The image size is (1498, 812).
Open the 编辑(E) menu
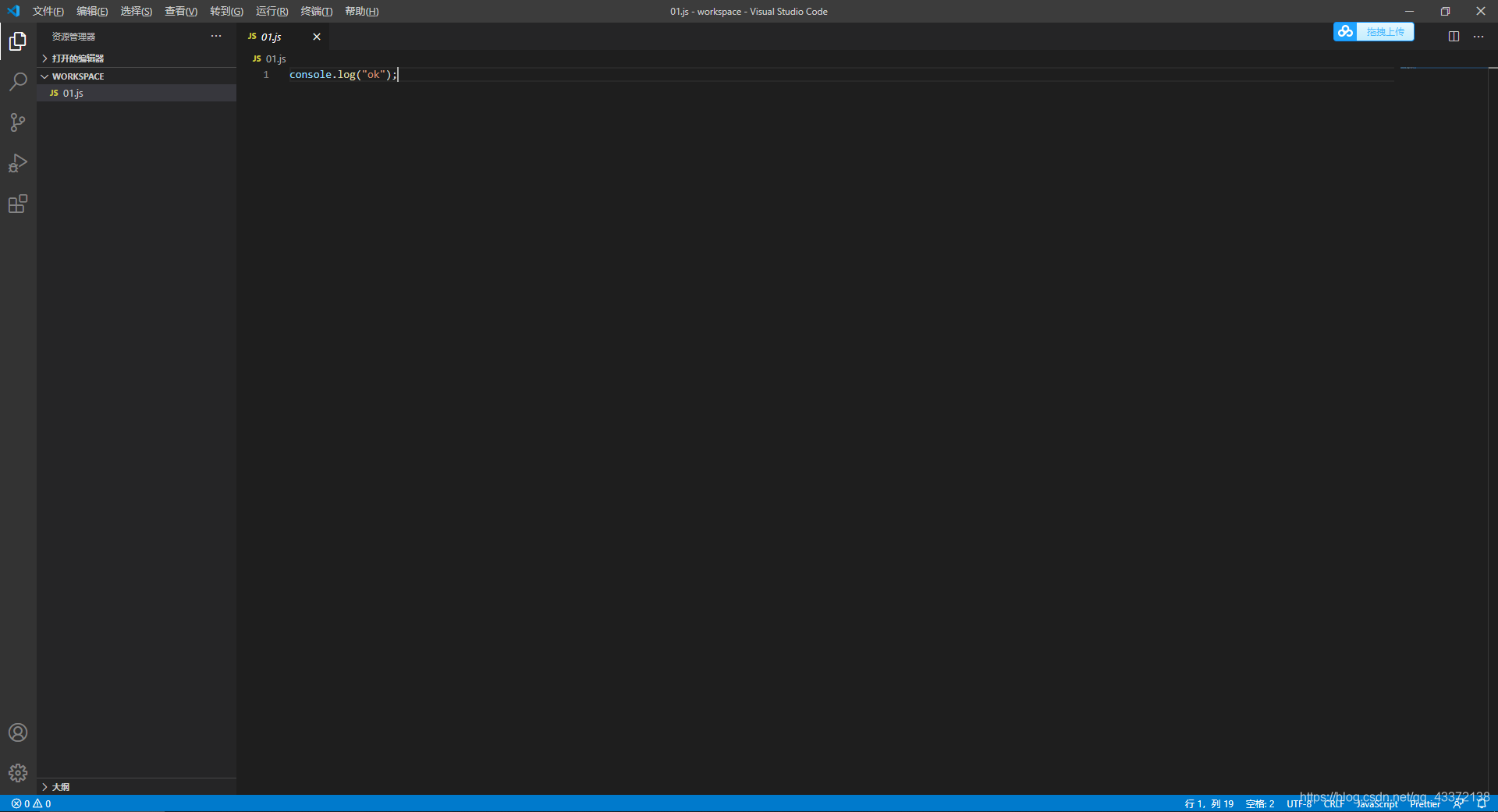[x=92, y=11]
